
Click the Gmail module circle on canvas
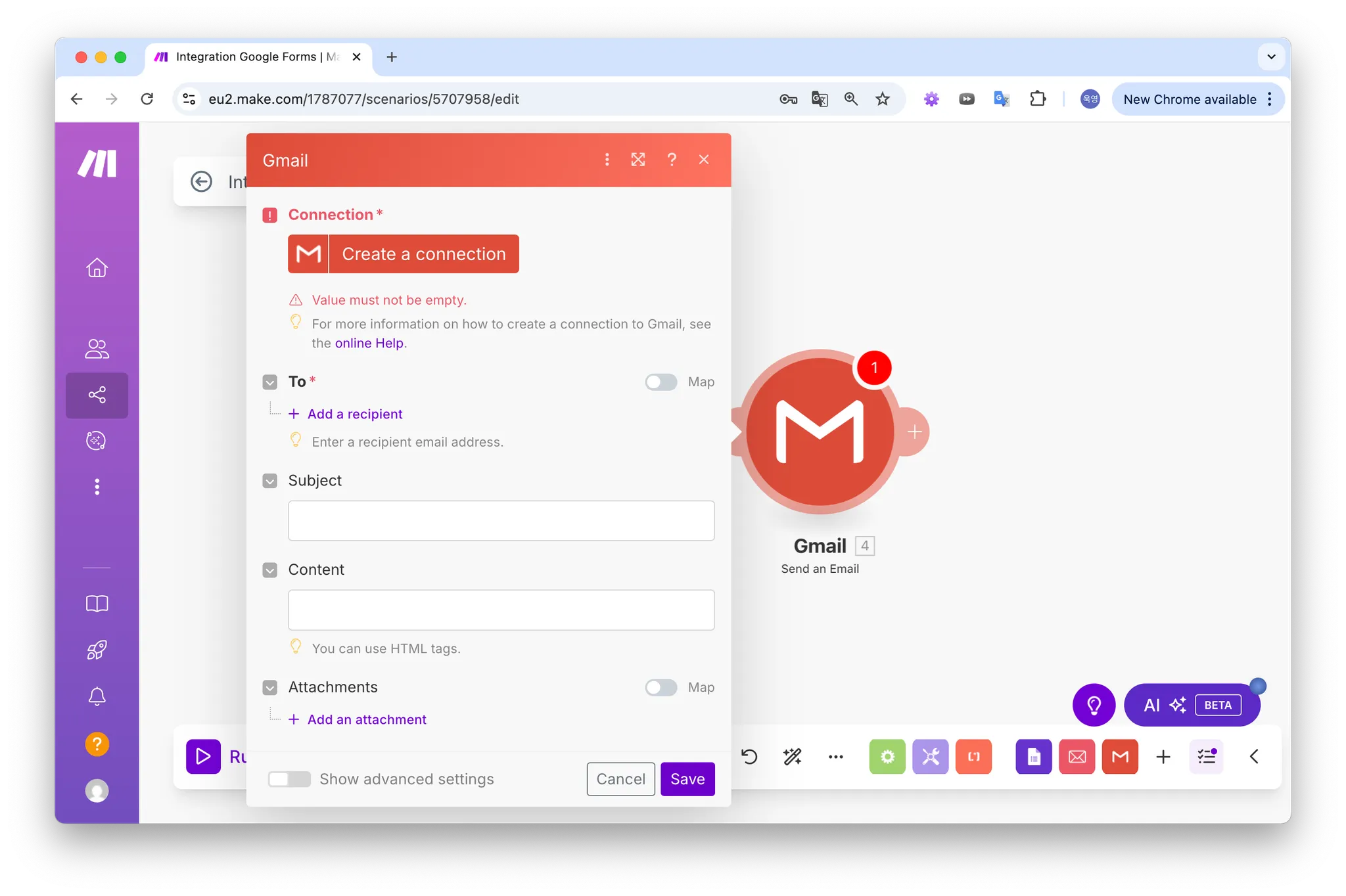coord(820,432)
